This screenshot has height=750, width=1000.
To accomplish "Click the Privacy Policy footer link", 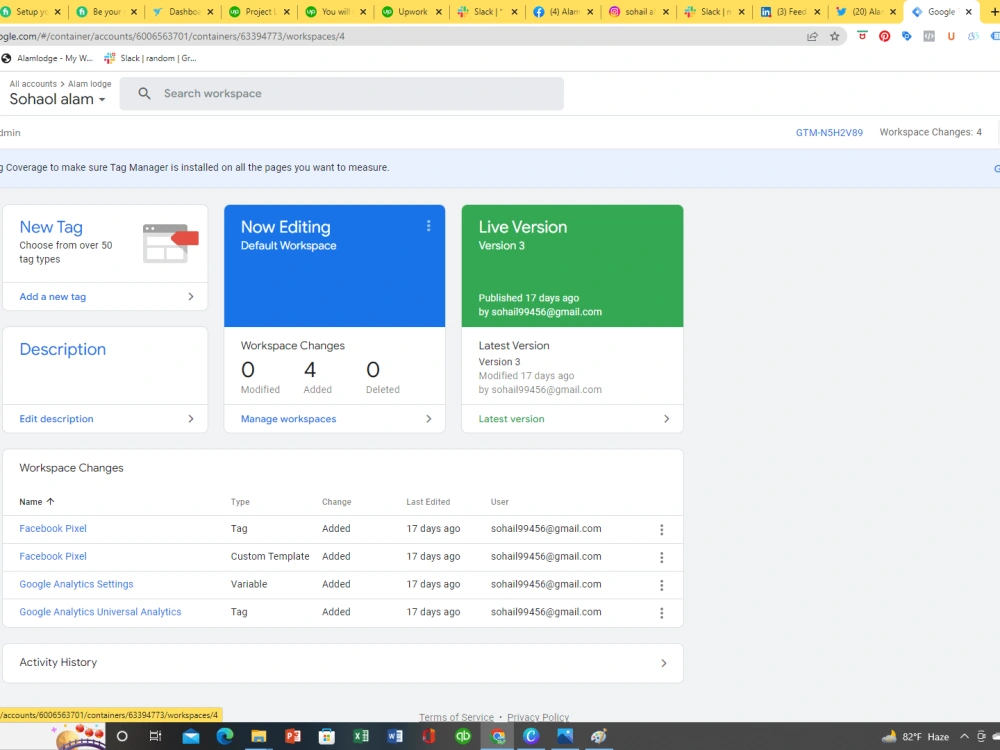I will (x=538, y=717).
